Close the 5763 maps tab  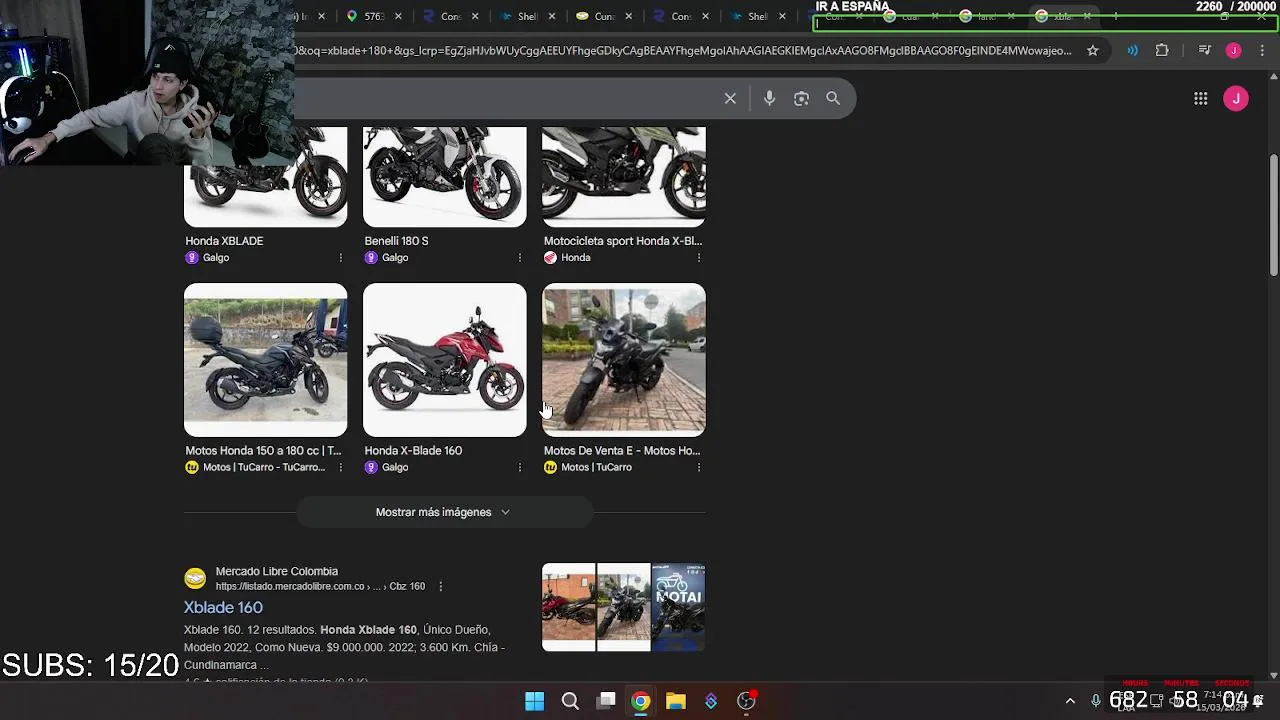[x=398, y=16]
